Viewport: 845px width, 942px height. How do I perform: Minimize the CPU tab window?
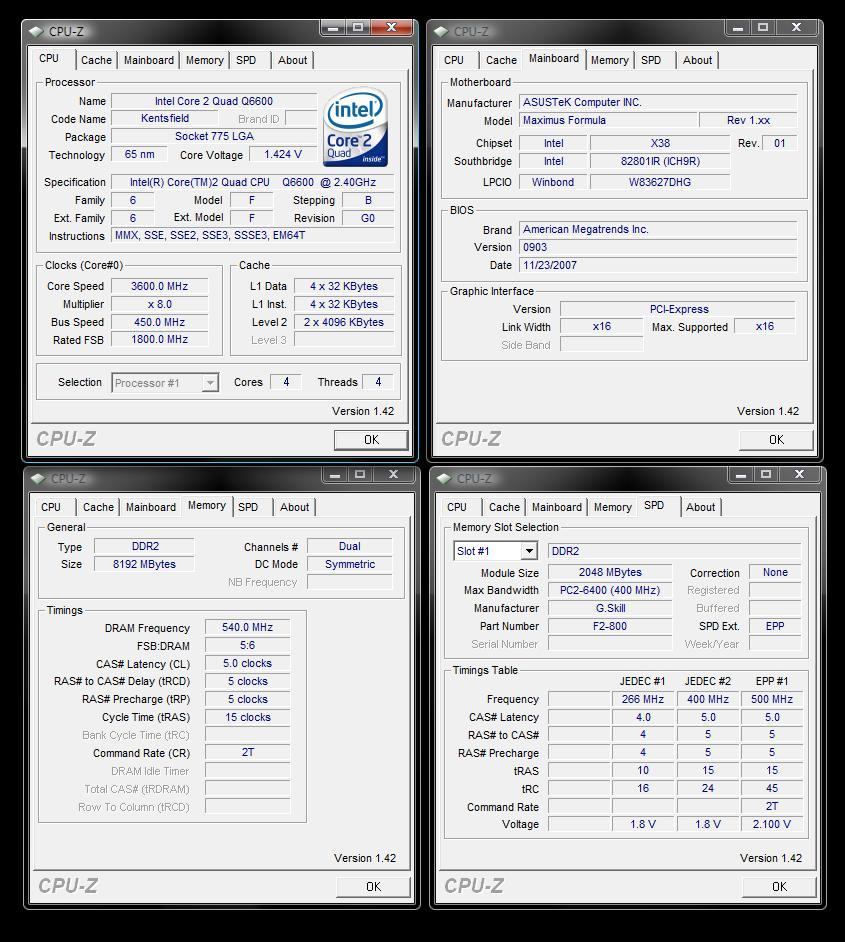pyautogui.click(x=333, y=28)
